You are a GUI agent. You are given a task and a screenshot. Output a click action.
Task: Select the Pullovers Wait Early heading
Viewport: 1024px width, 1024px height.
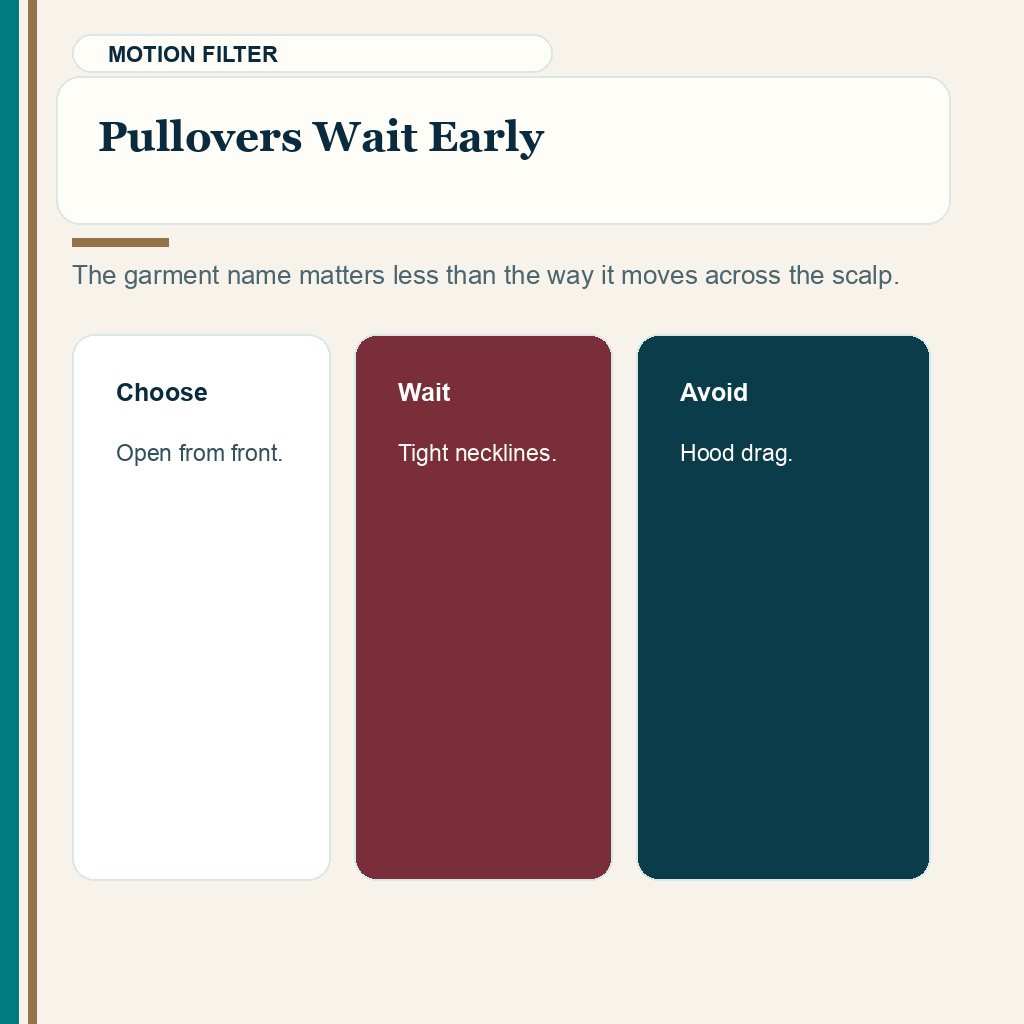[321, 137]
